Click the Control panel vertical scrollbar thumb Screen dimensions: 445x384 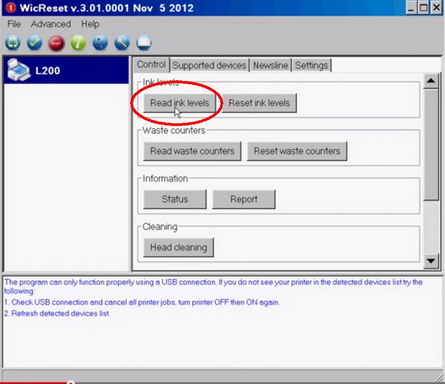tap(431, 144)
